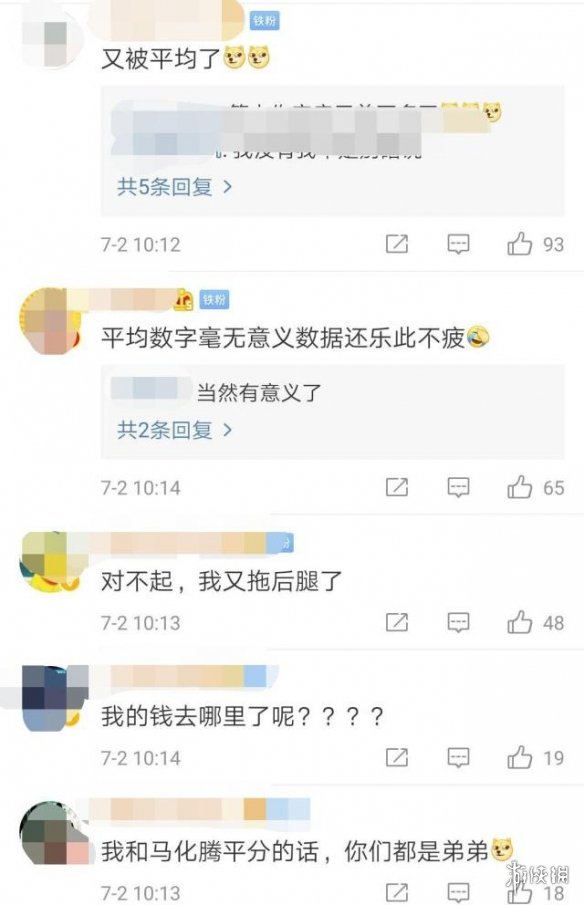The width and height of the screenshot is (584, 905).
Task: Open the first commenter's avatar
Action: pos(51,38)
